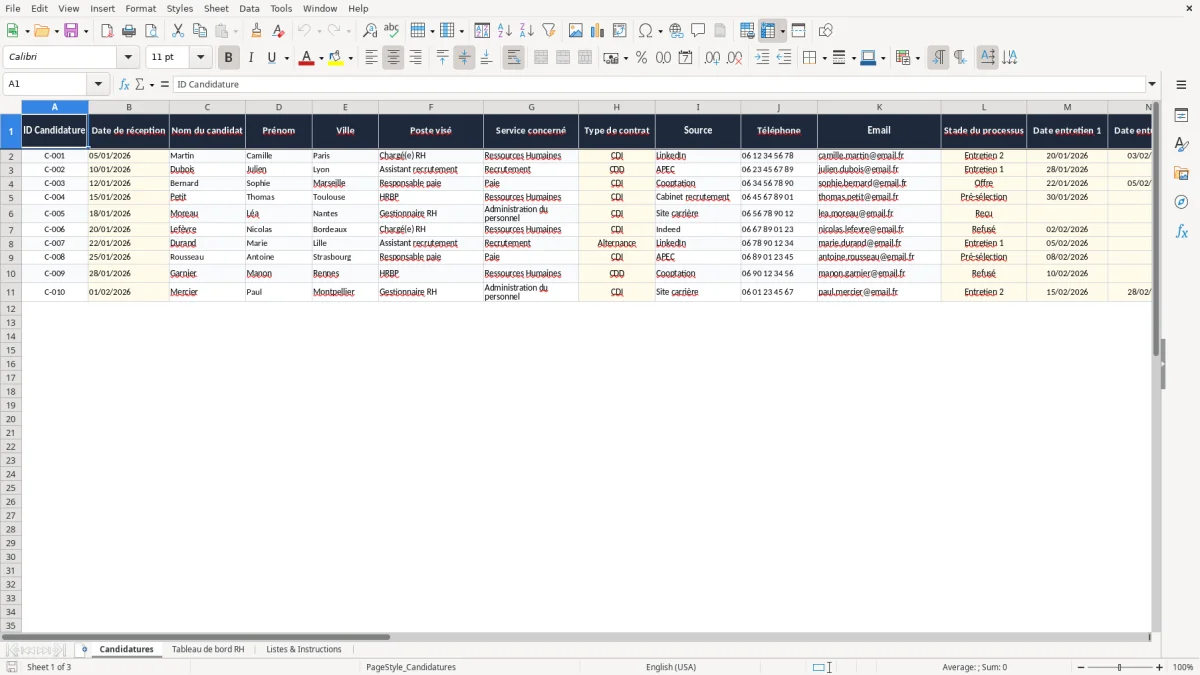Click Add Decimal Place icon
The height and width of the screenshot is (675, 1200).
click(713, 58)
